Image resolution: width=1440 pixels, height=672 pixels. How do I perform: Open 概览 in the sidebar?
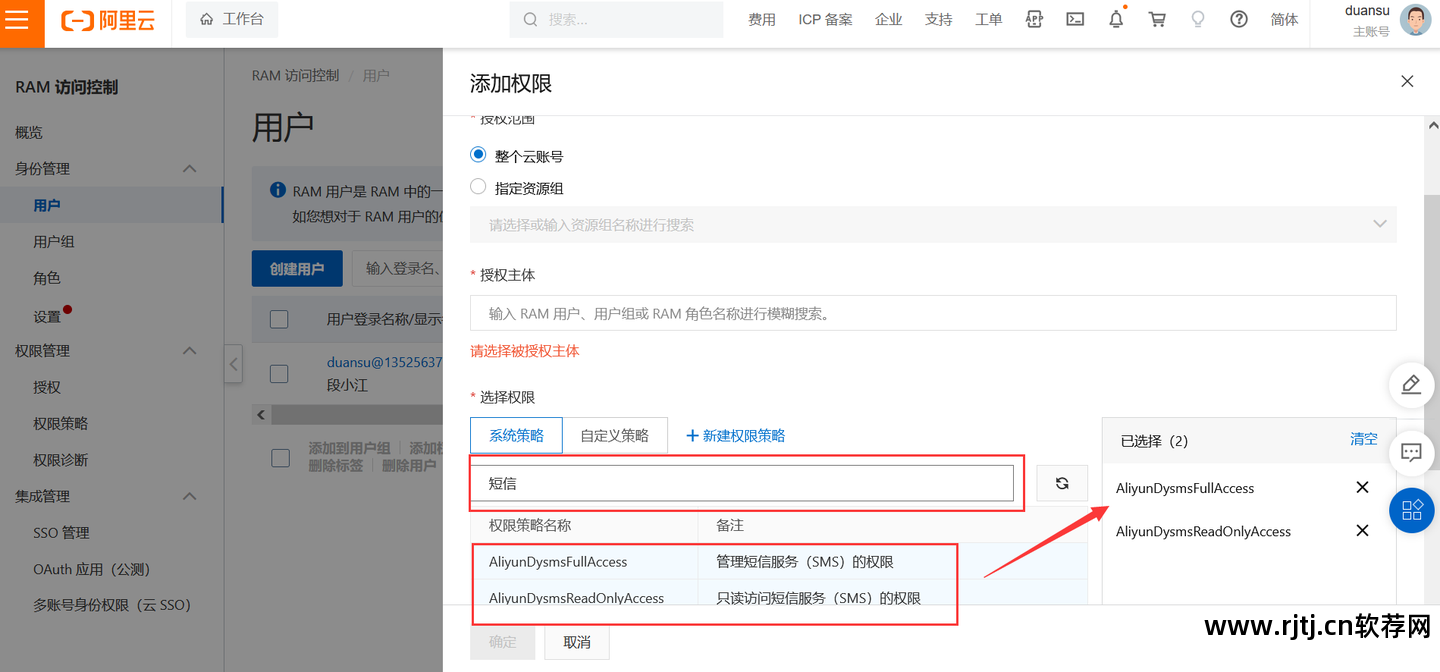(x=29, y=132)
